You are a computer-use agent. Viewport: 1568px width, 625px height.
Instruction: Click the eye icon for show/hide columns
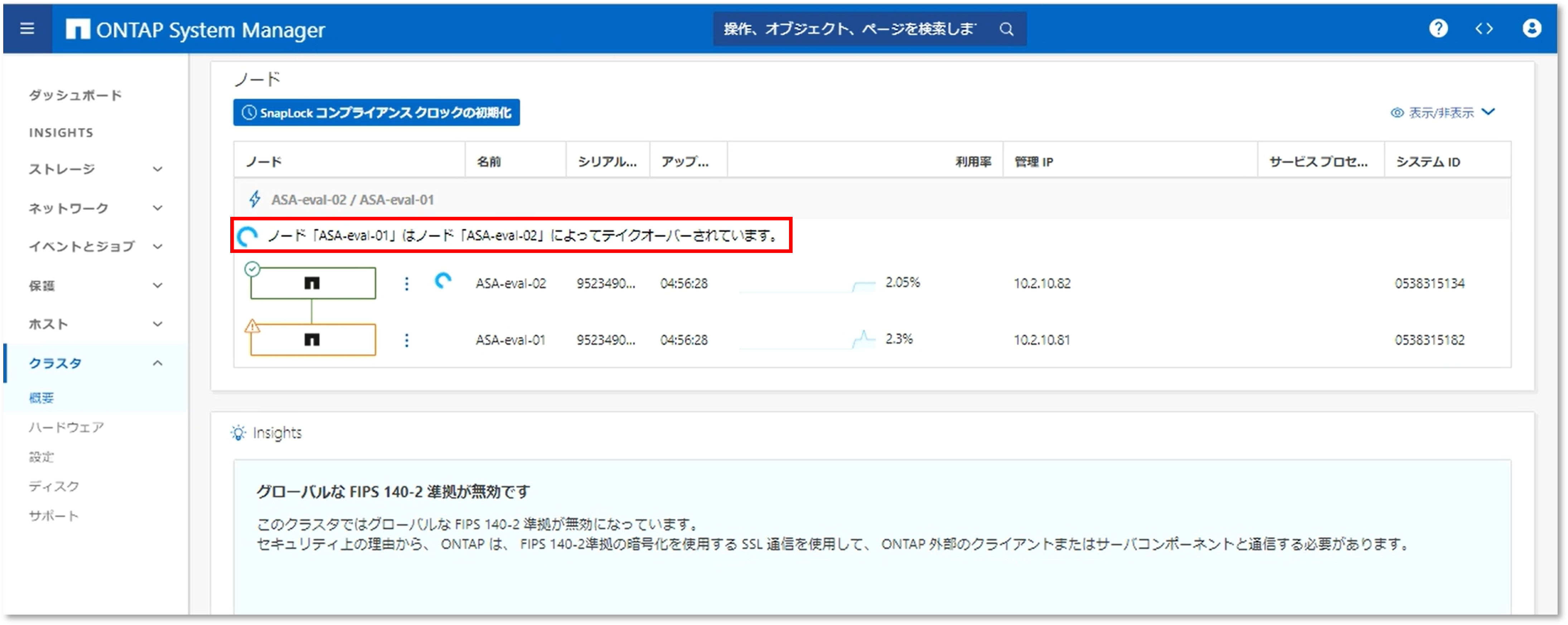(1397, 113)
